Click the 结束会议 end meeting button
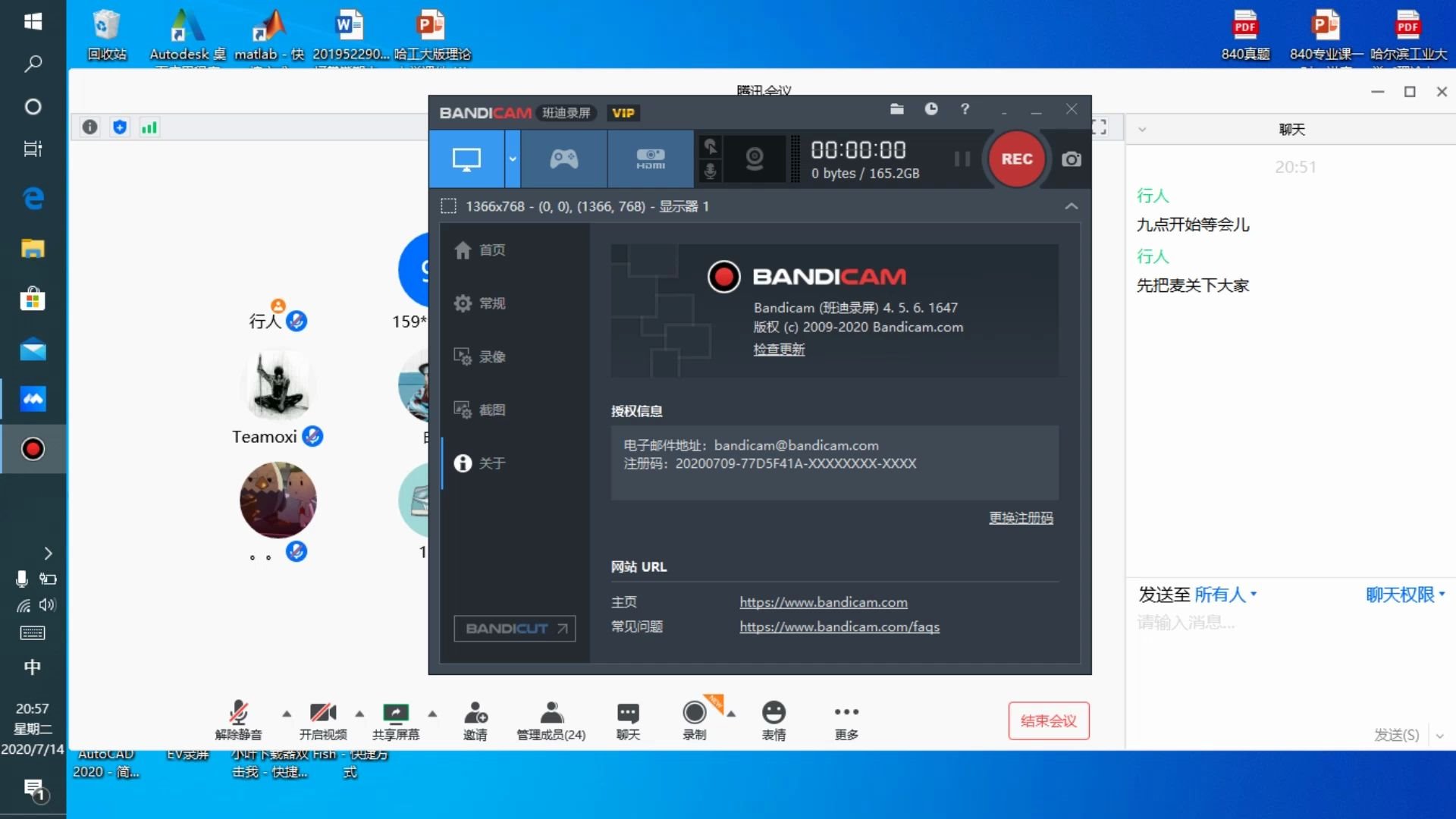 (1049, 720)
